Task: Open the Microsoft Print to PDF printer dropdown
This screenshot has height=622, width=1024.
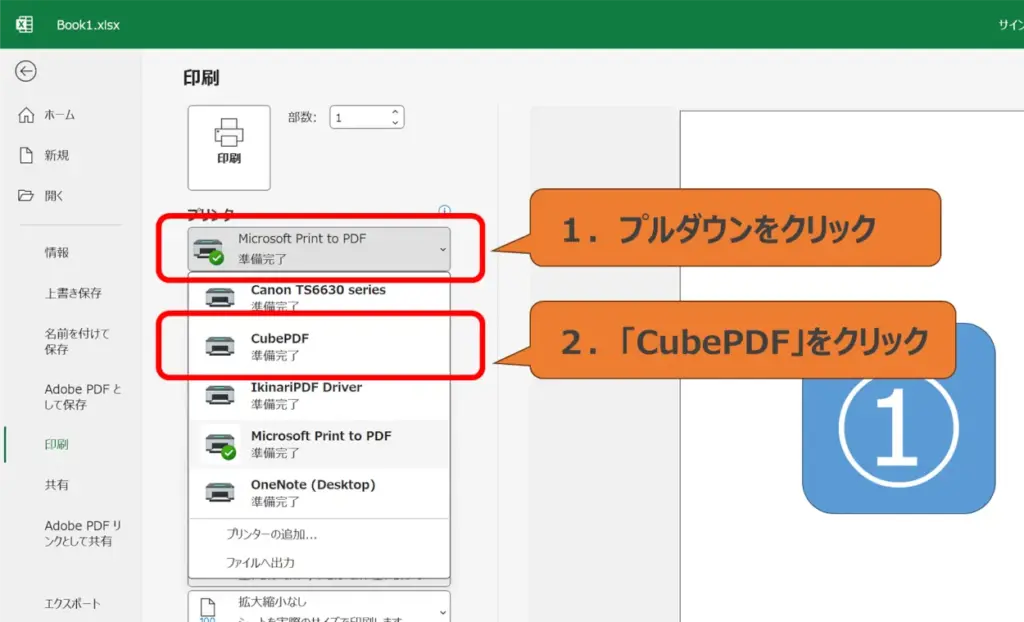Action: pos(319,249)
